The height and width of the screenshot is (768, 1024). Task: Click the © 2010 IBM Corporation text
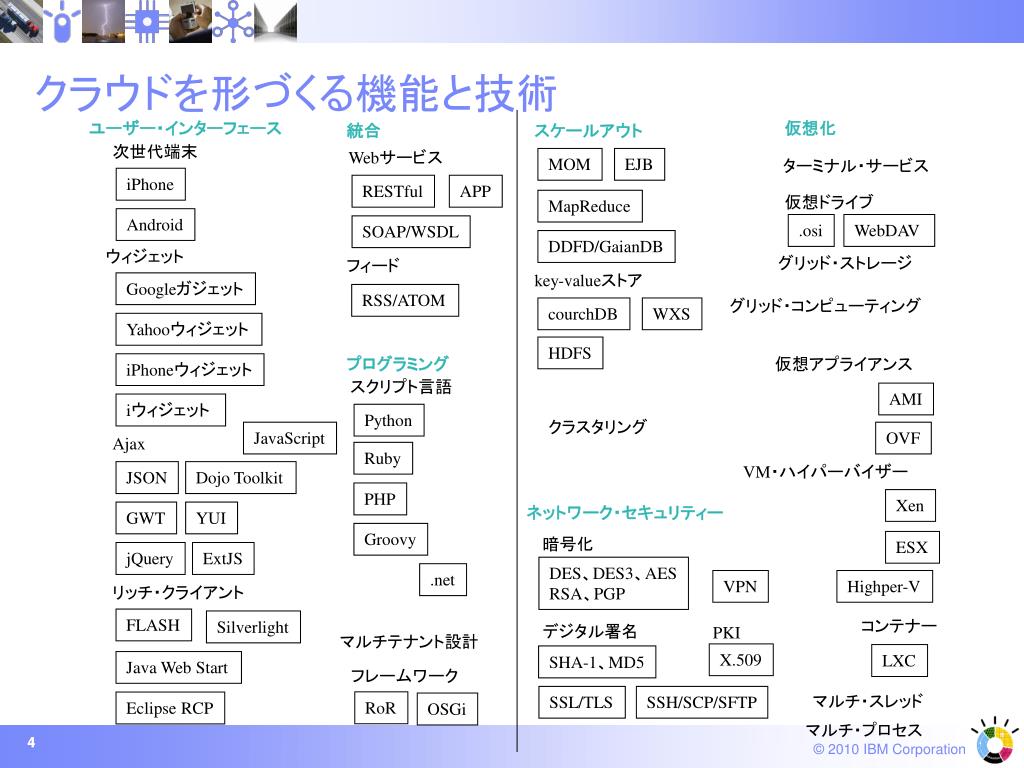point(889,750)
